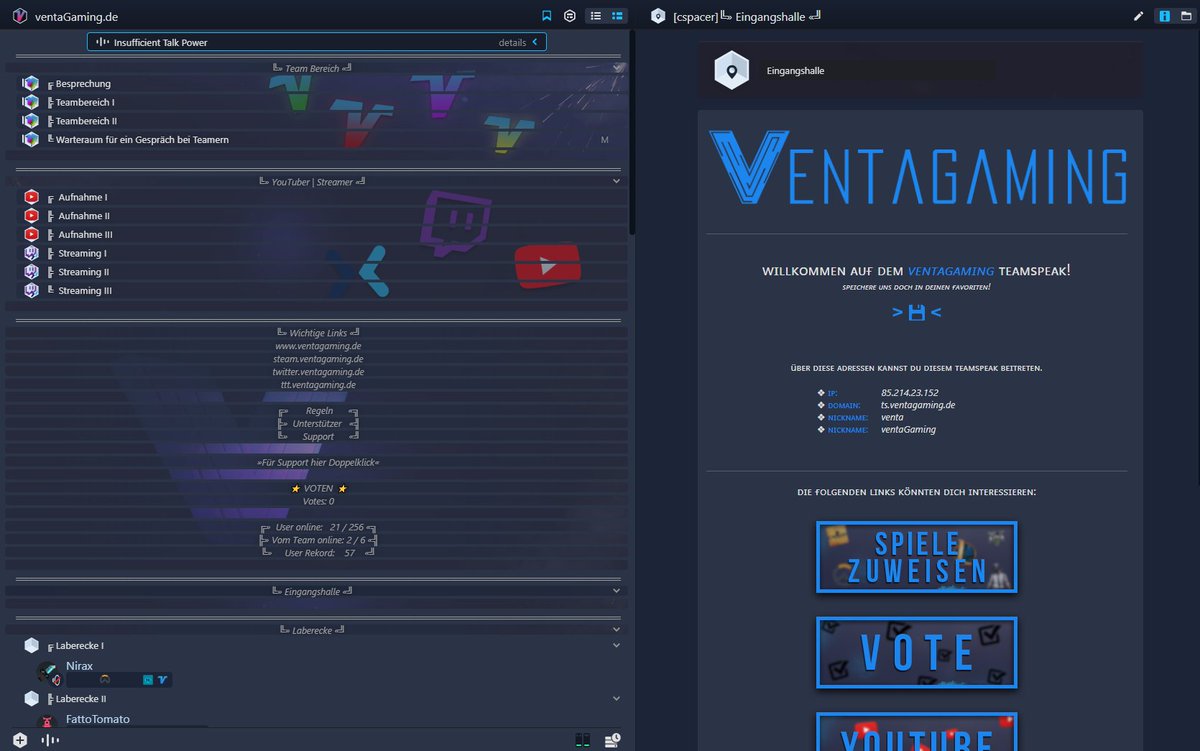Select user Nirax in Laberecke I

click(79, 666)
